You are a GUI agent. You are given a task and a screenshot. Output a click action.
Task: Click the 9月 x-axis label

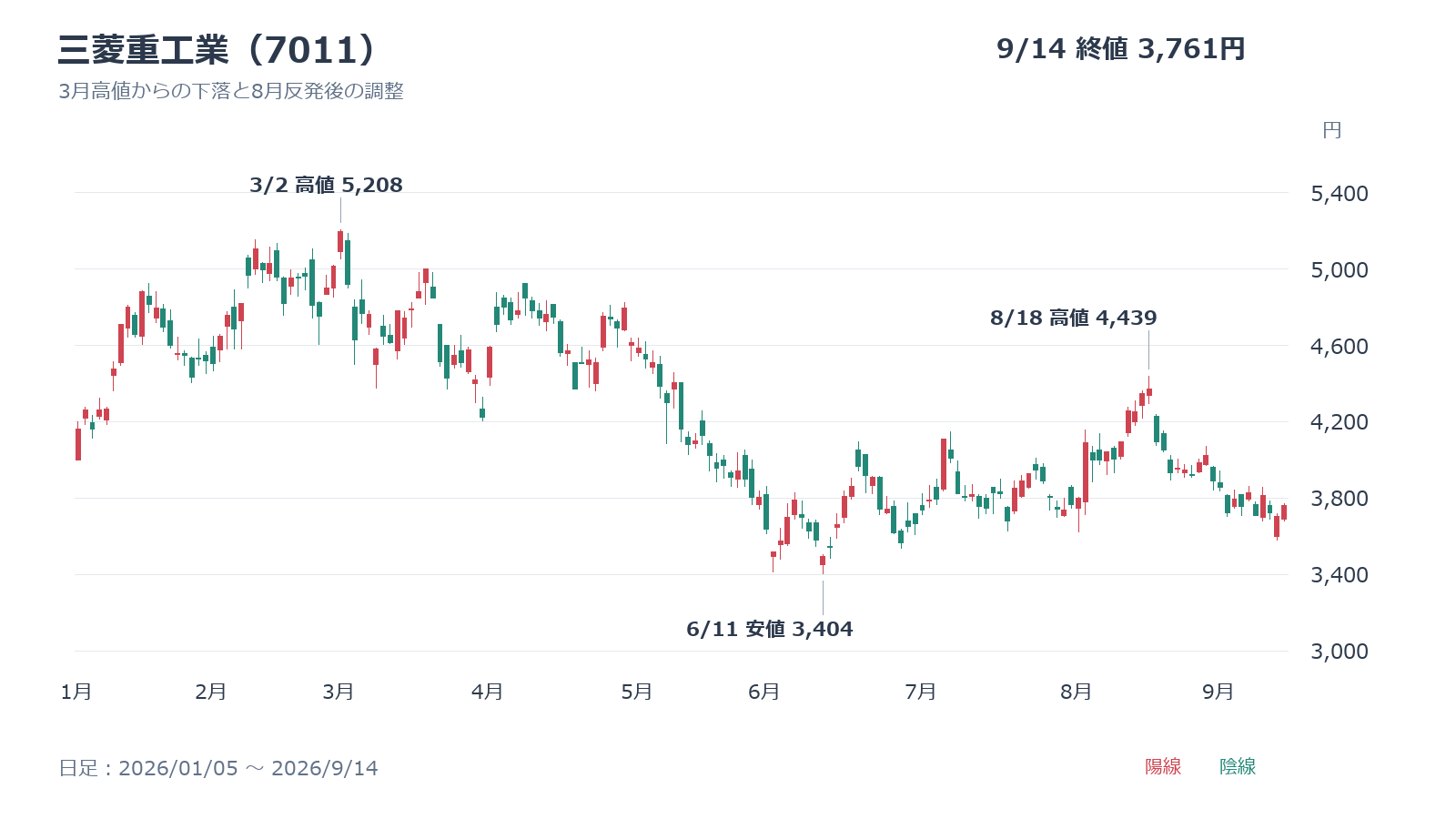point(1218,692)
